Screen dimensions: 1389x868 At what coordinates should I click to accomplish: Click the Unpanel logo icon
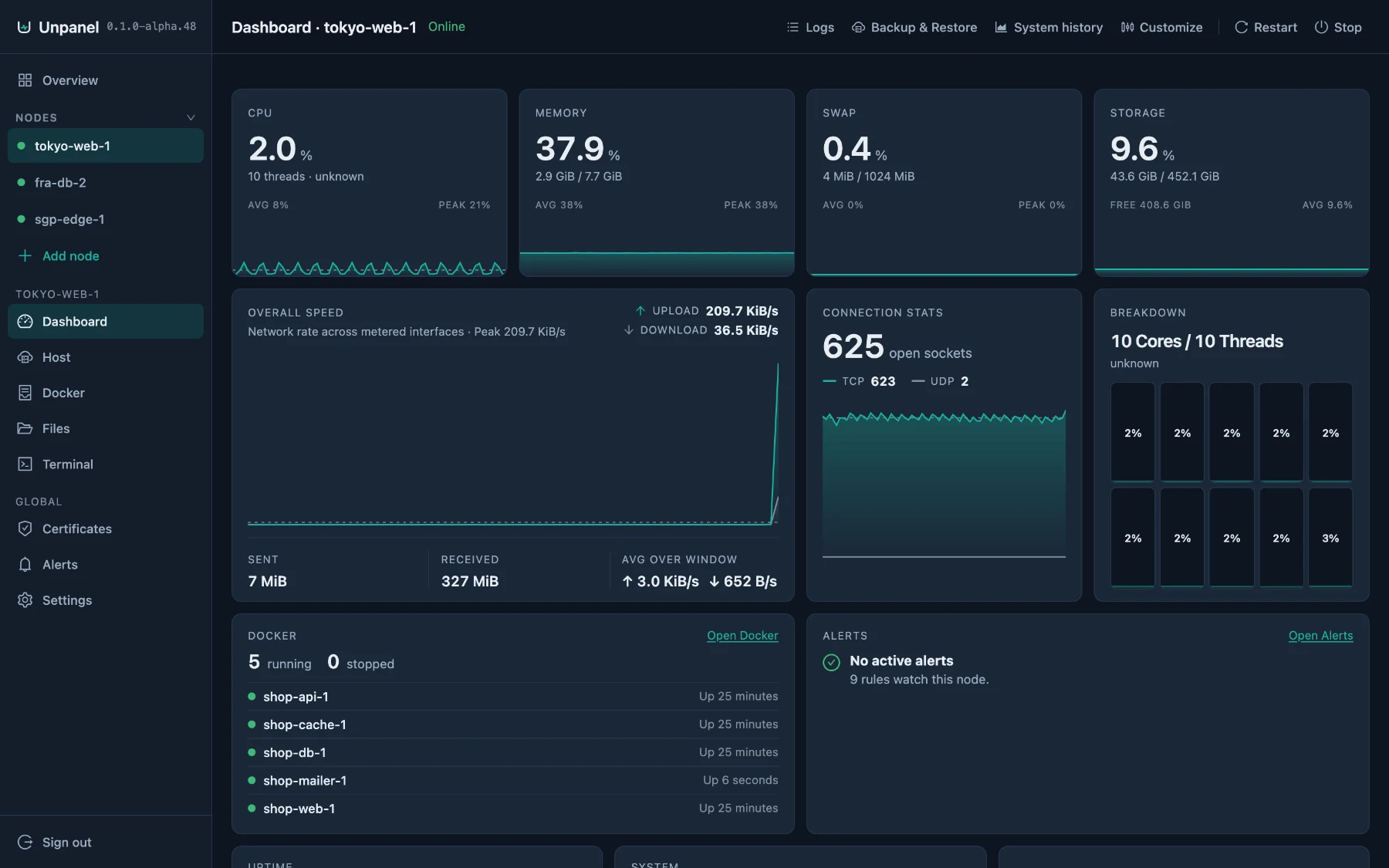(x=24, y=27)
